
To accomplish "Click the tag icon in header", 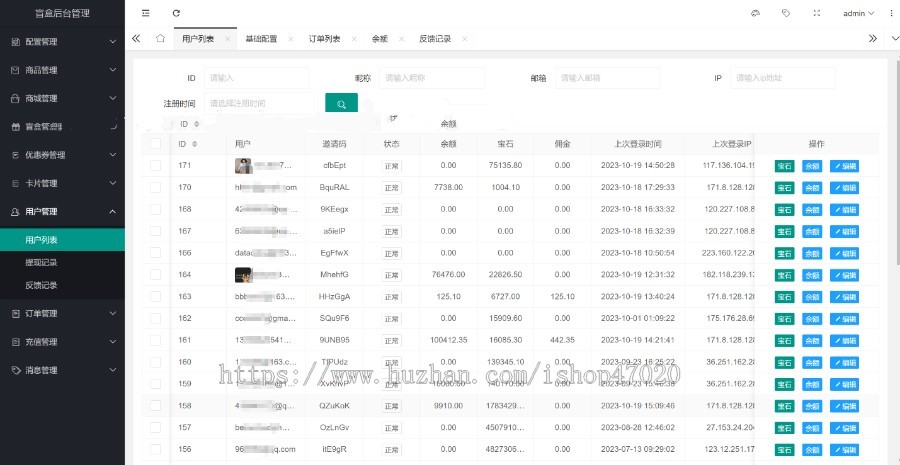I will [786, 13].
